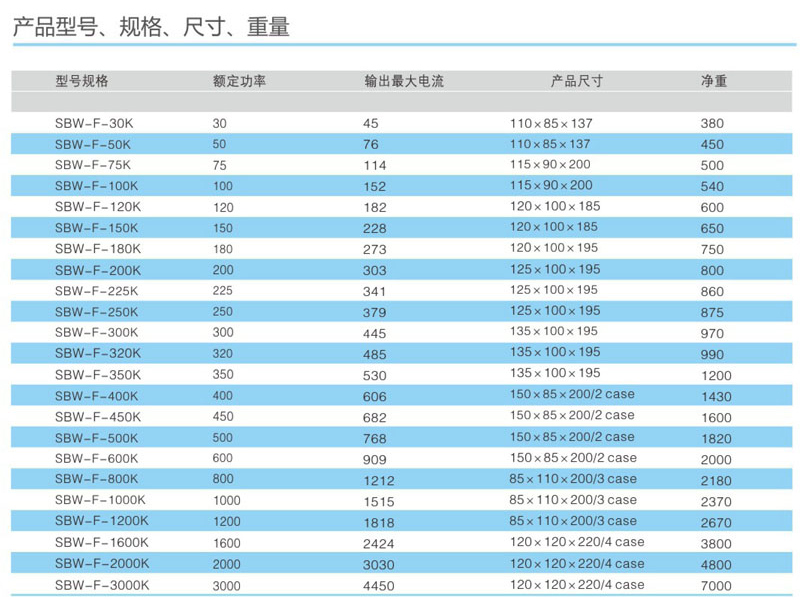This screenshot has height=611, width=800.
Task: Select the SBW-F-225K row label
Action: pos(97,291)
